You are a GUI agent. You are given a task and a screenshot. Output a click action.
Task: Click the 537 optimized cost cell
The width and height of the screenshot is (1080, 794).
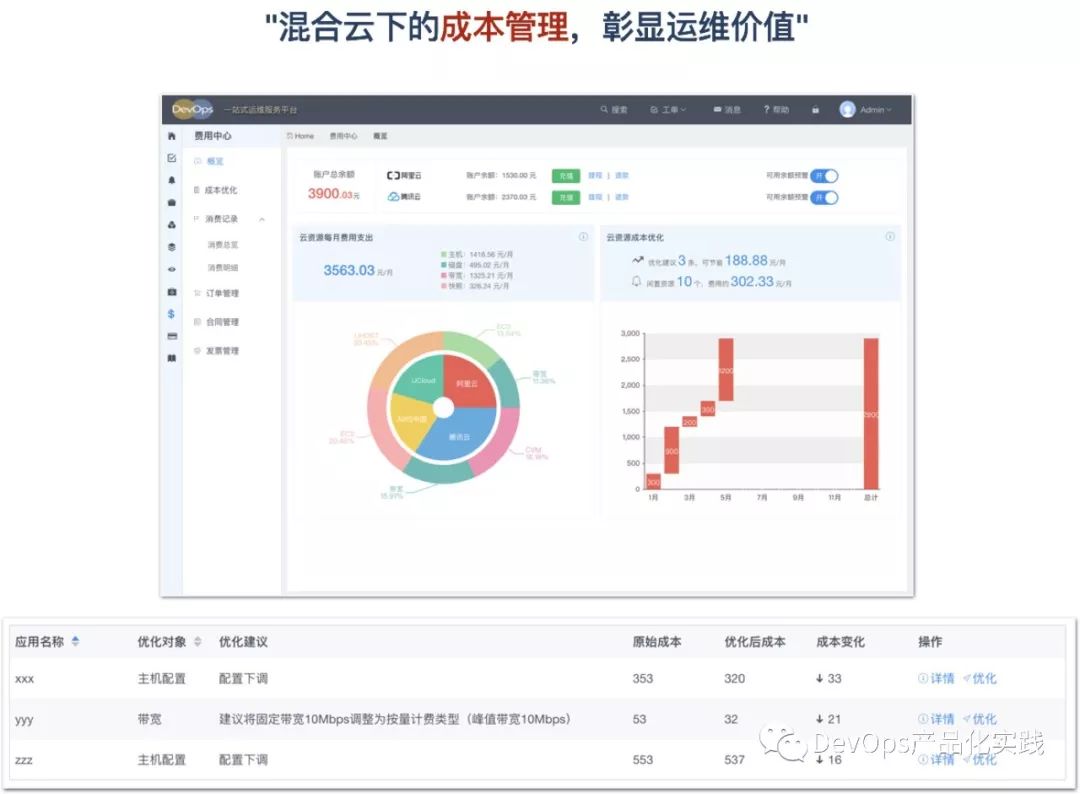click(734, 760)
